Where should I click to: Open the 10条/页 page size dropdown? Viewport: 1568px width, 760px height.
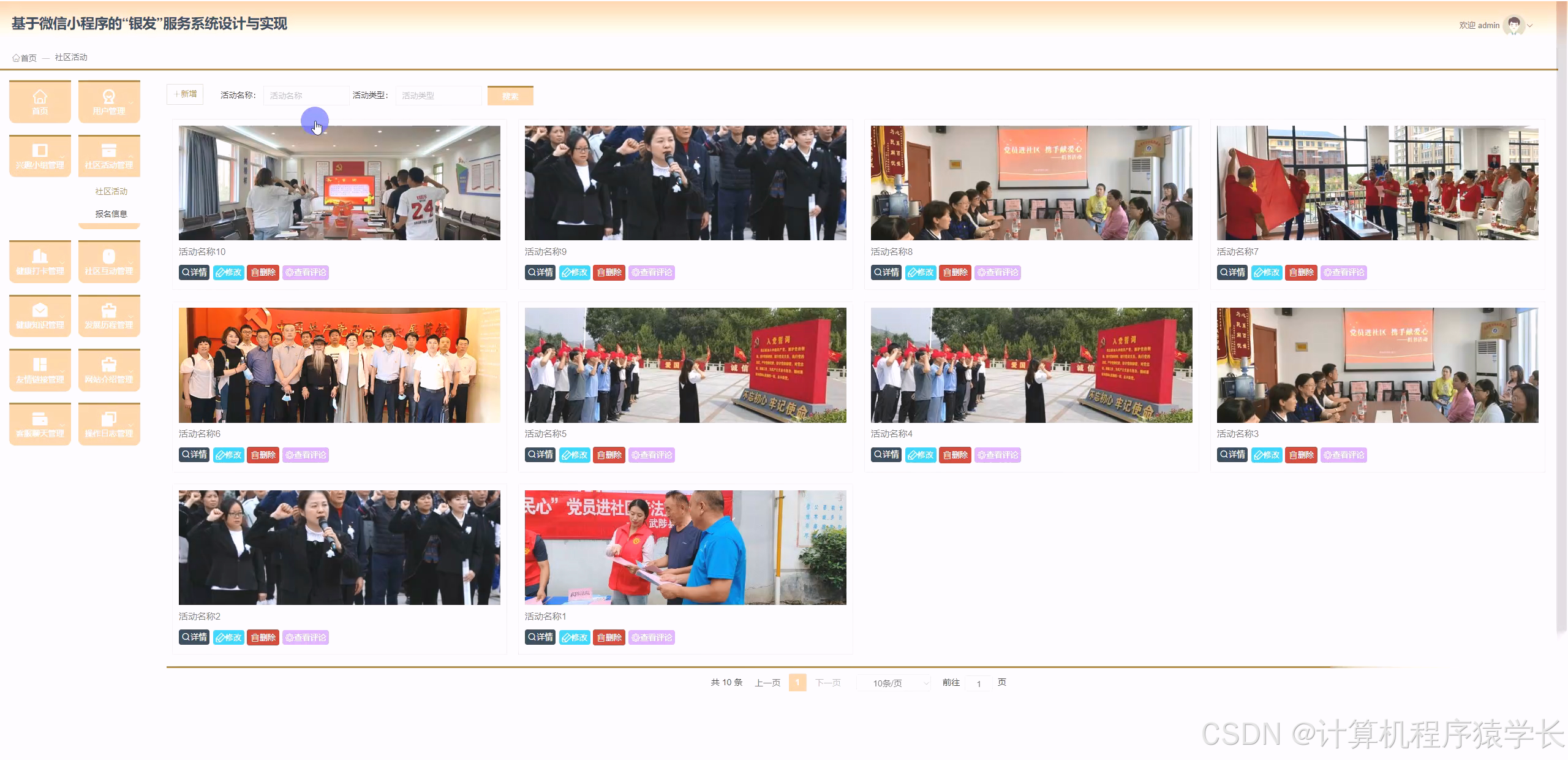[x=894, y=683]
